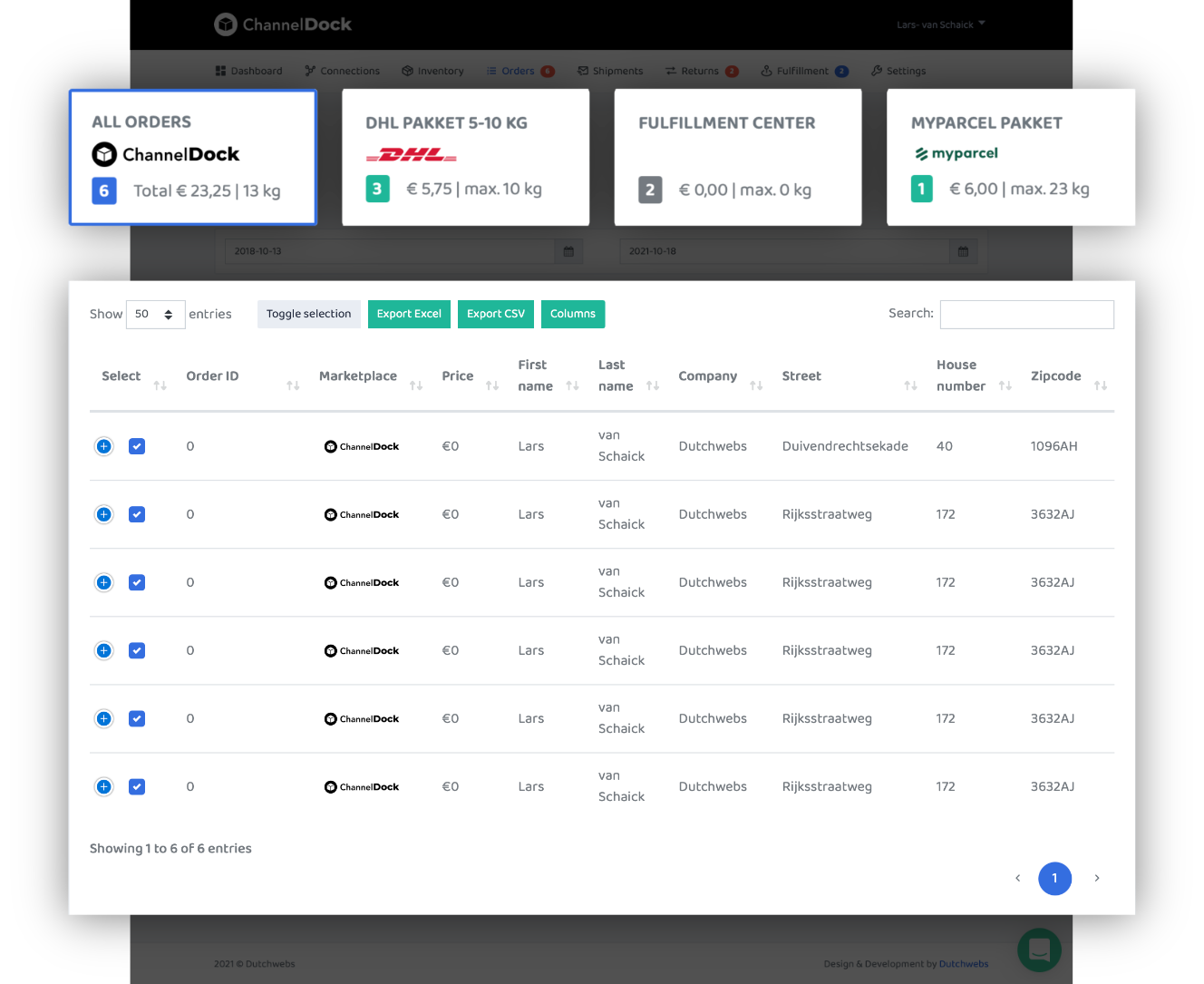1204x984 pixels.
Task: Go to next page arrow
Action: (x=1097, y=878)
